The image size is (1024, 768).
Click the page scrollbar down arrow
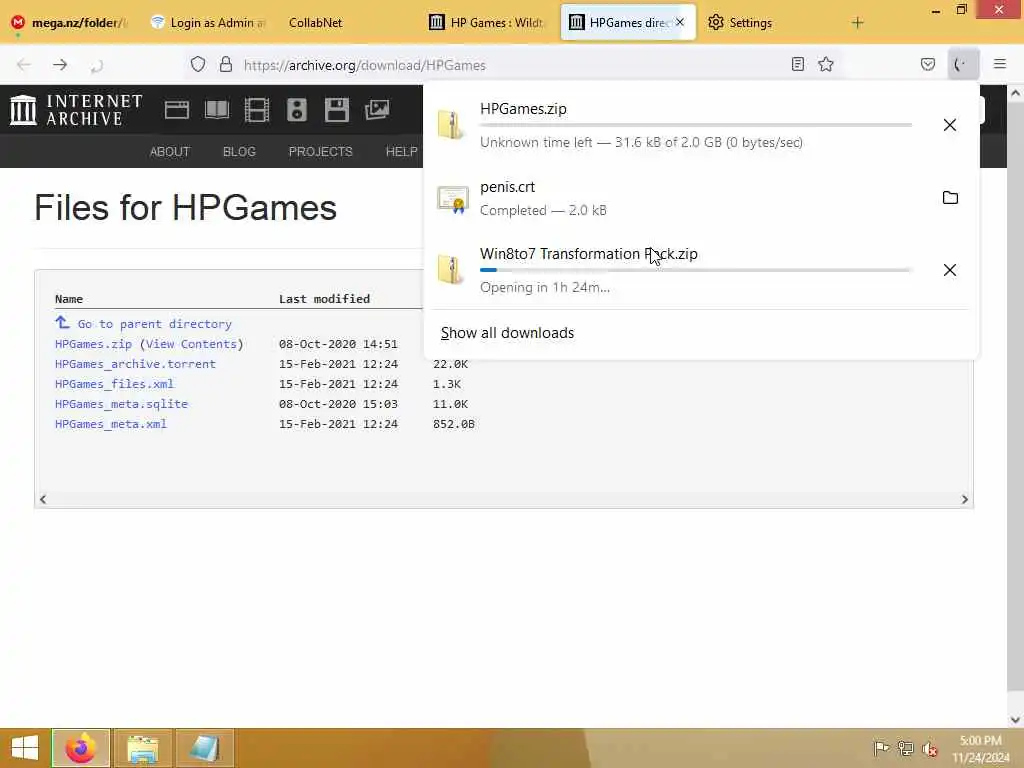pos(1015,720)
